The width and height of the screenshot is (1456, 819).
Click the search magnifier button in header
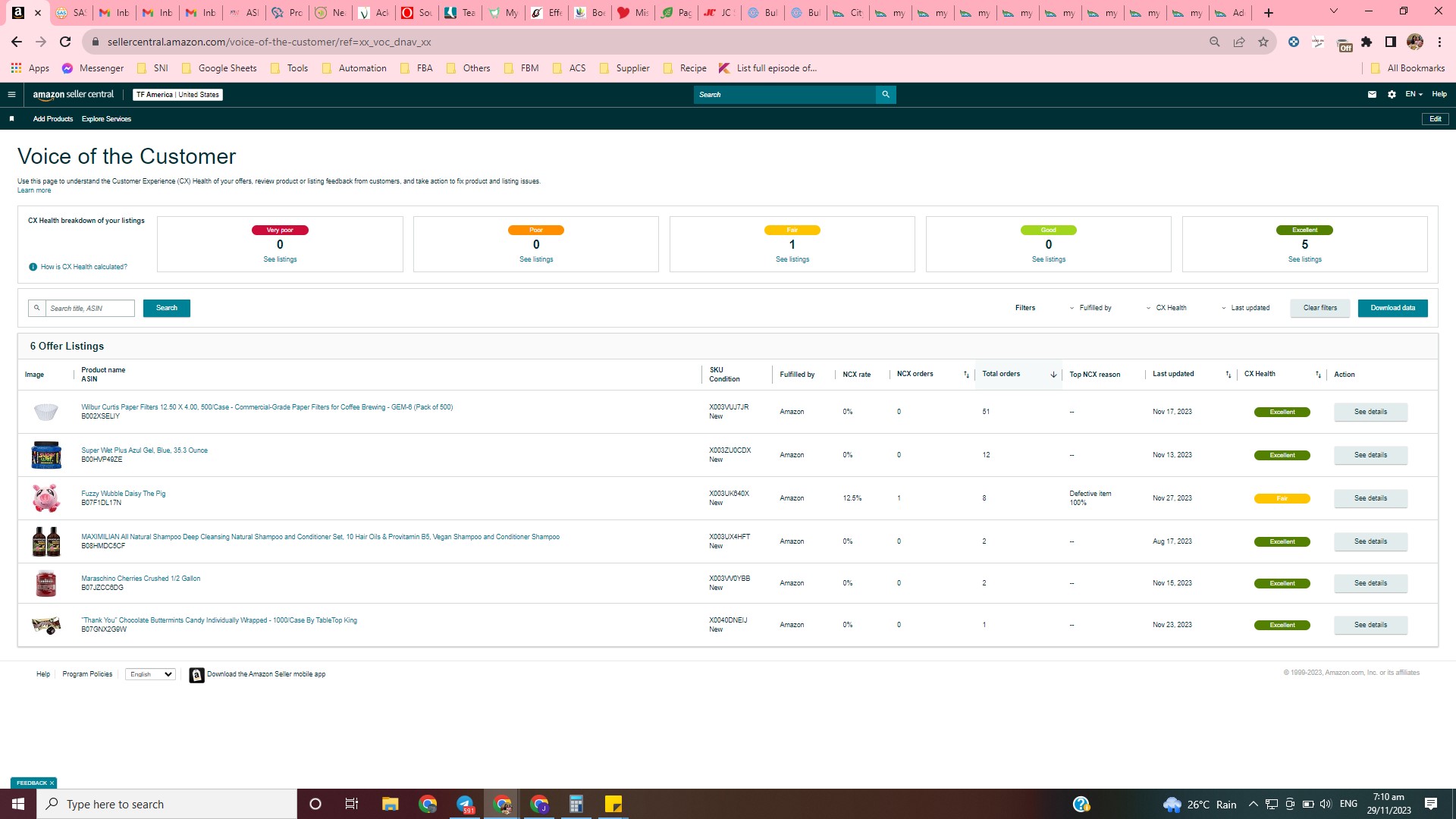click(x=885, y=95)
